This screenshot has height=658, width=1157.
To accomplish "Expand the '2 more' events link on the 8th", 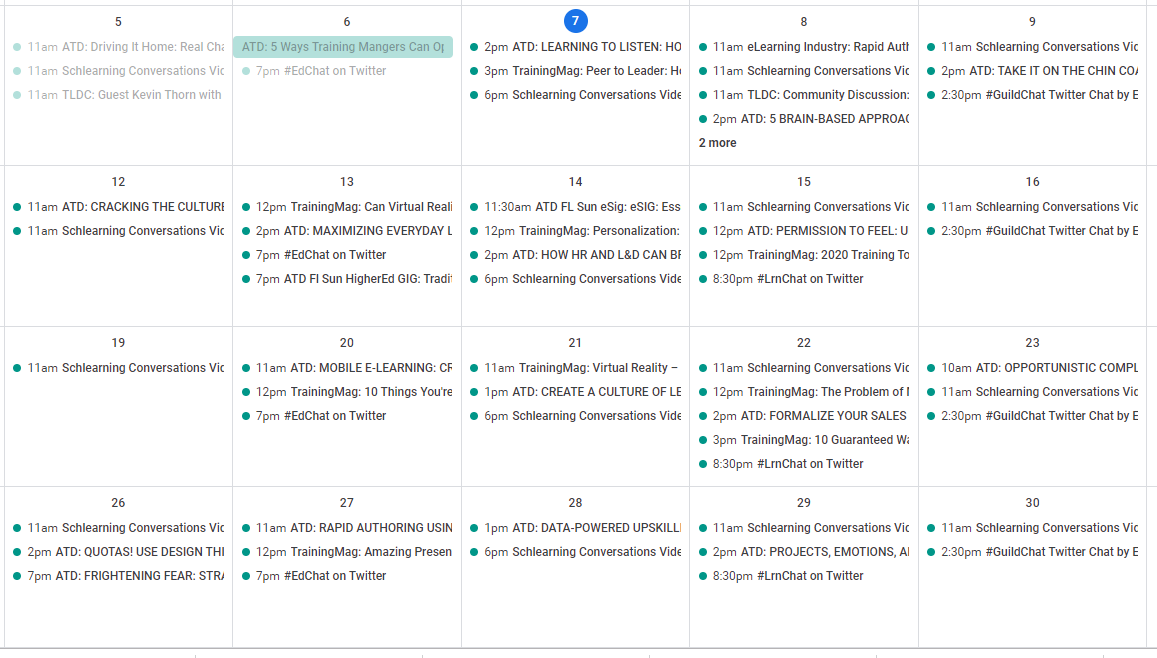I will click(717, 143).
